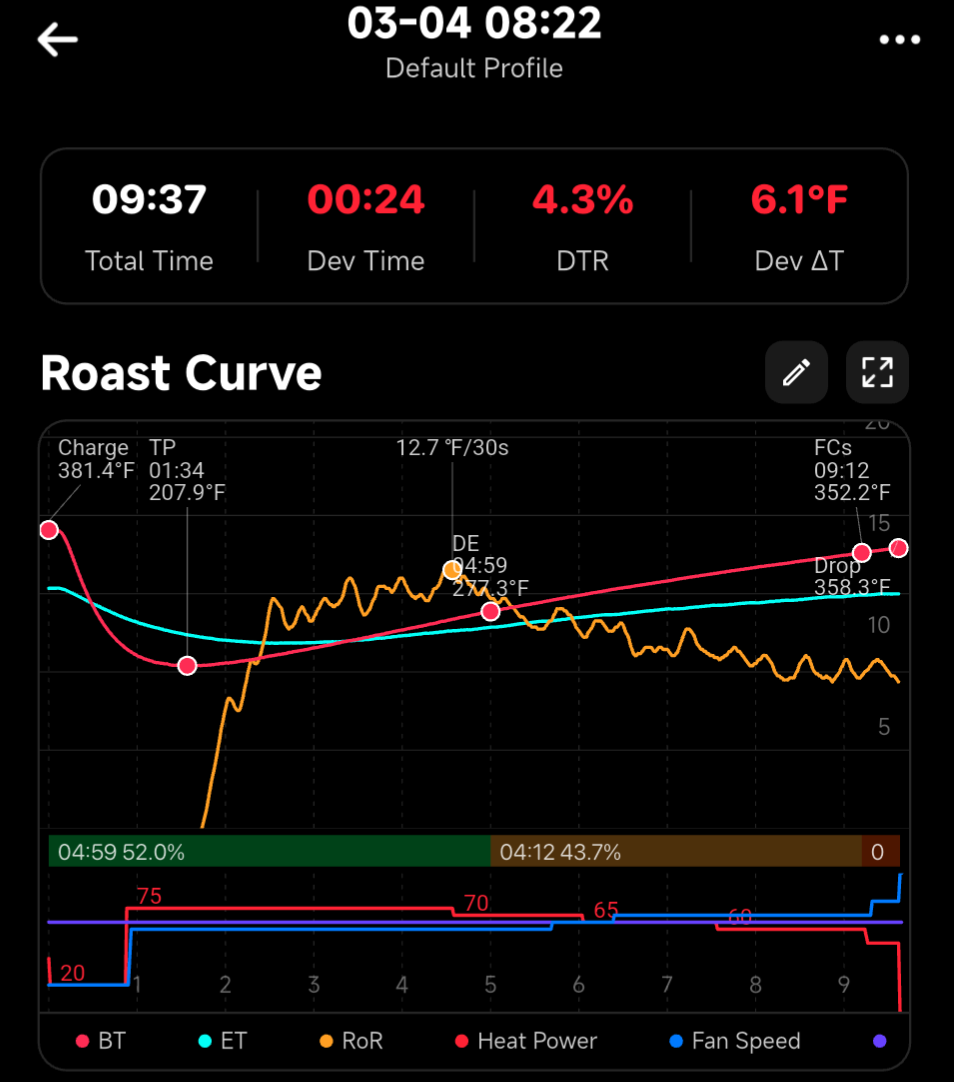Open the Dev Time statistic
The height and width of the screenshot is (1082, 954).
click(x=365, y=225)
